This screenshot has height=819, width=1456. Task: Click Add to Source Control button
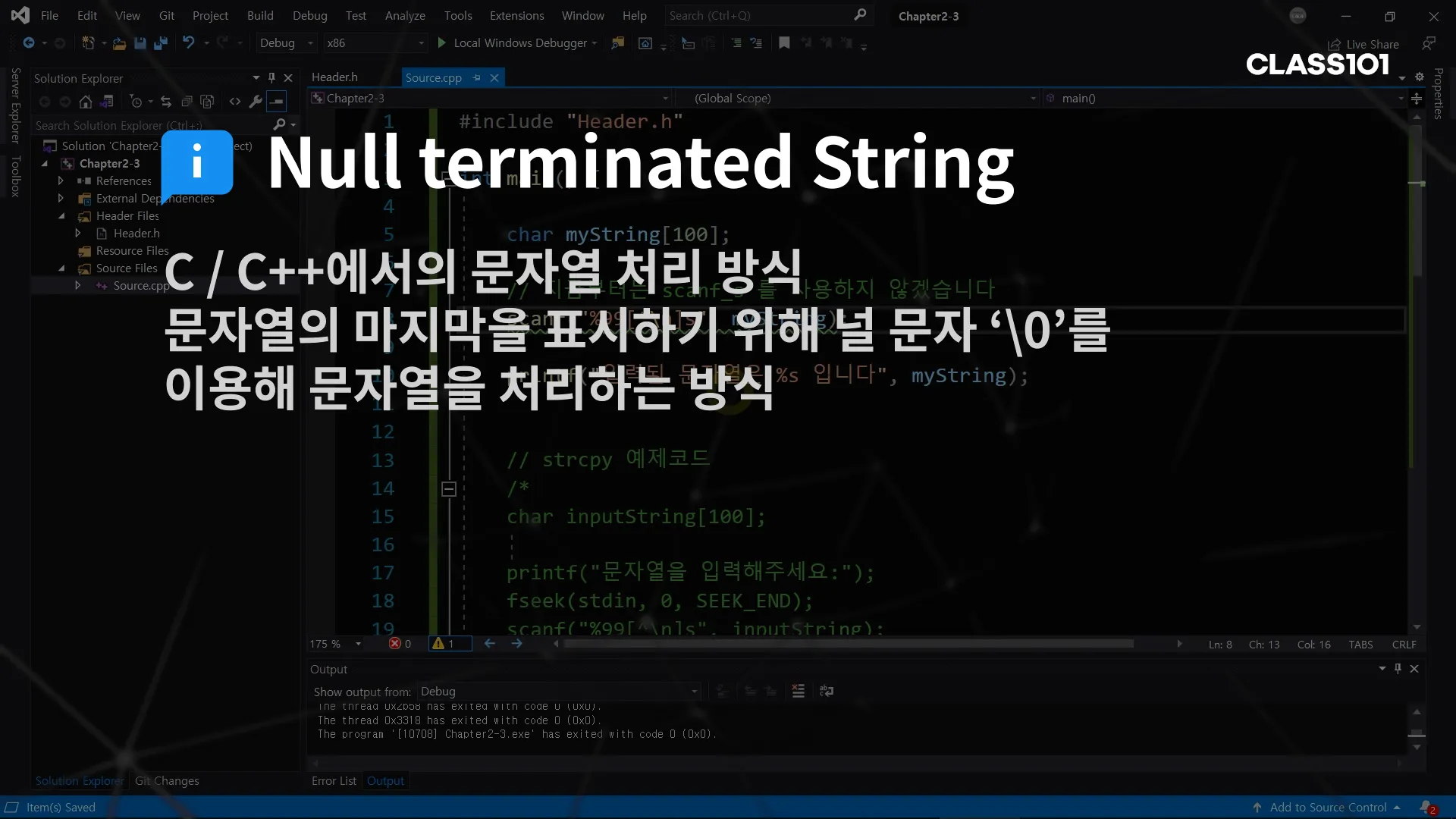[x=1327, y=808]
